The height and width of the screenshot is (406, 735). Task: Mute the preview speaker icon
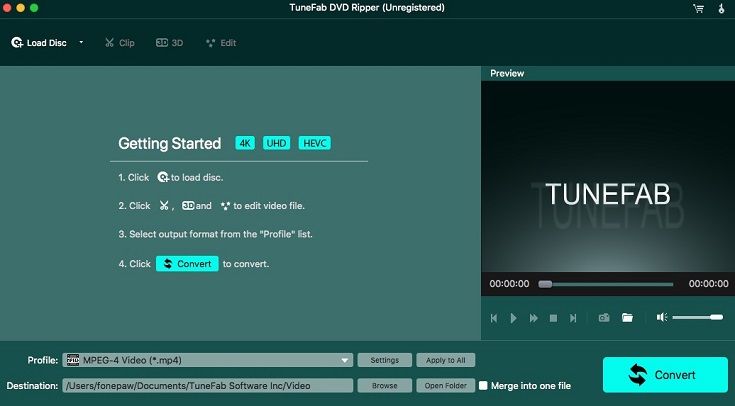click(661, 317)
